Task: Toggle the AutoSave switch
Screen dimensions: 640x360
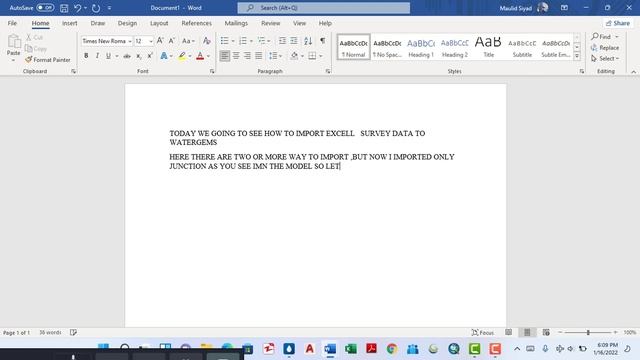Action: tap(45, 8)
